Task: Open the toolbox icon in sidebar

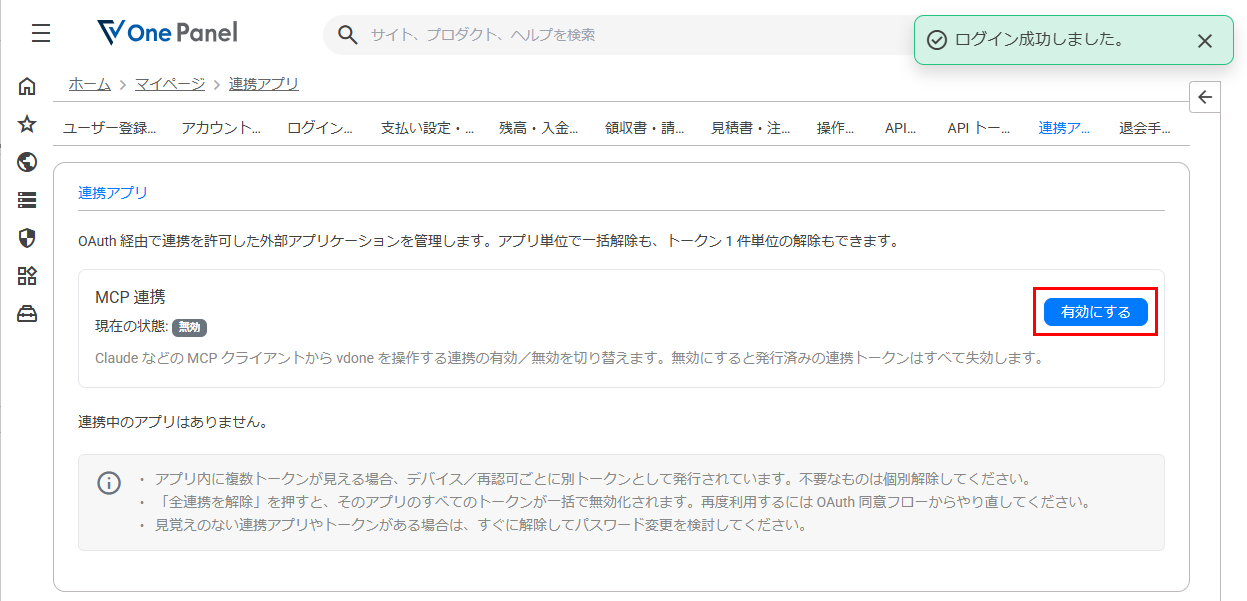Action: (x=27, y=314)
